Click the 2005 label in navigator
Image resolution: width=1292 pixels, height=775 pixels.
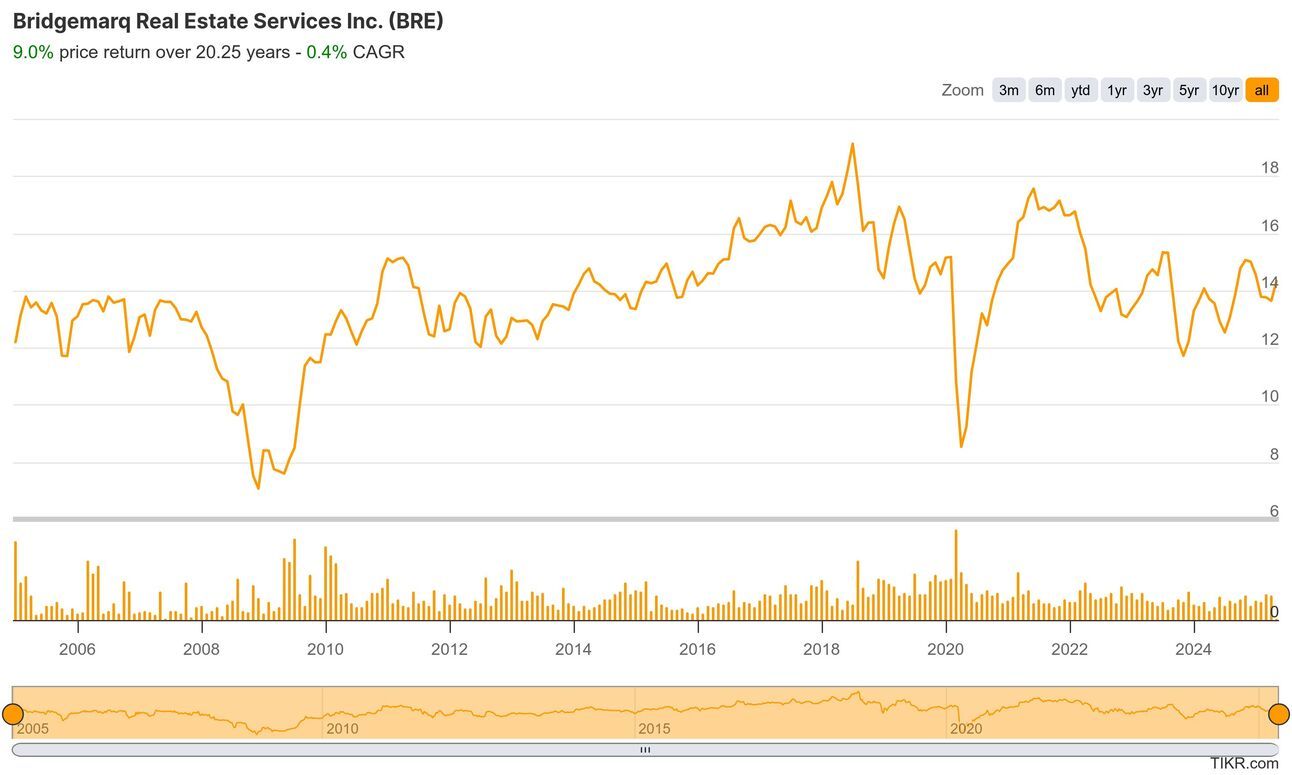coord(33,729)
